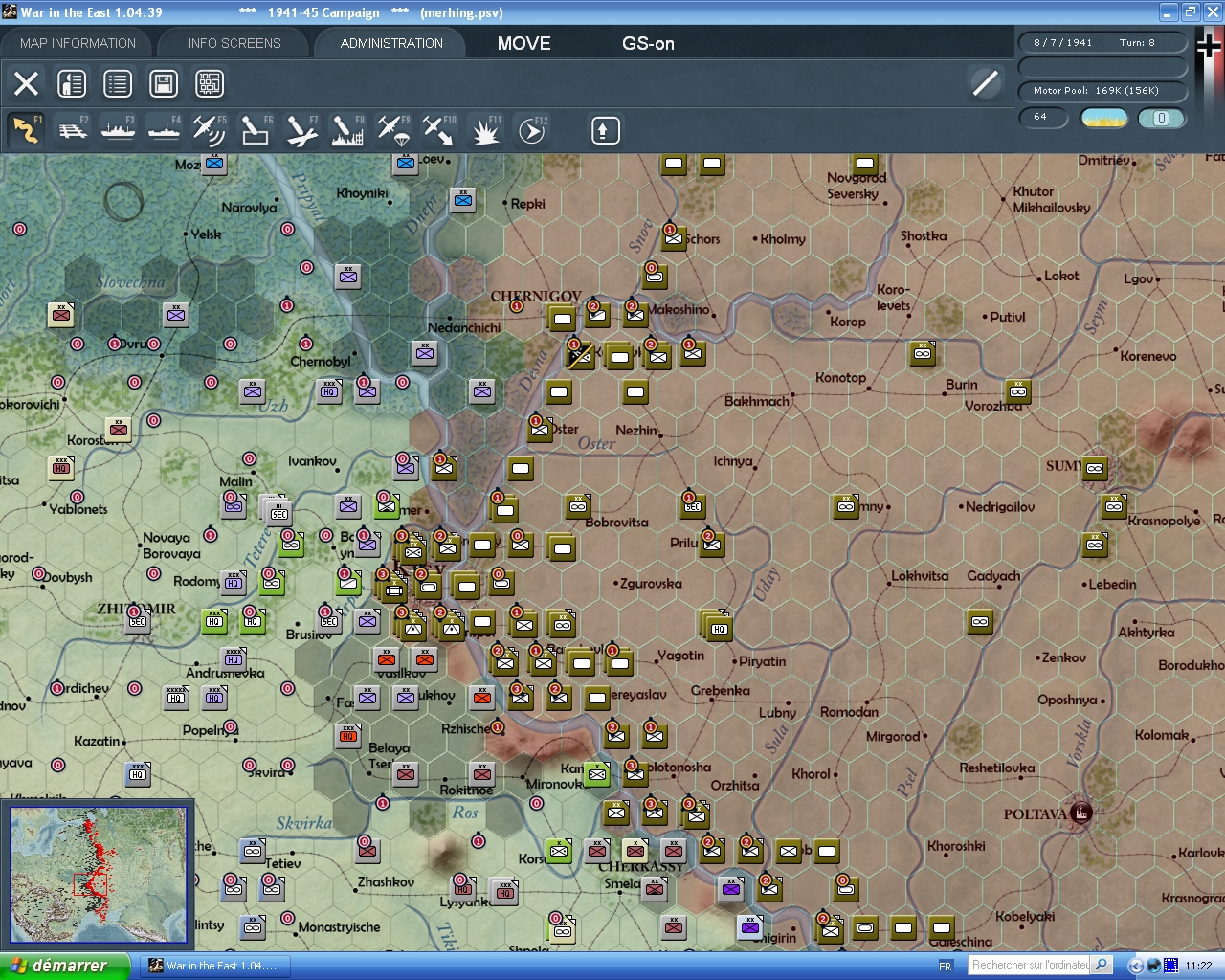Activate Air recon mode (F5)
The width and height of the screenshot is (1225, 980).
(210, 130)
